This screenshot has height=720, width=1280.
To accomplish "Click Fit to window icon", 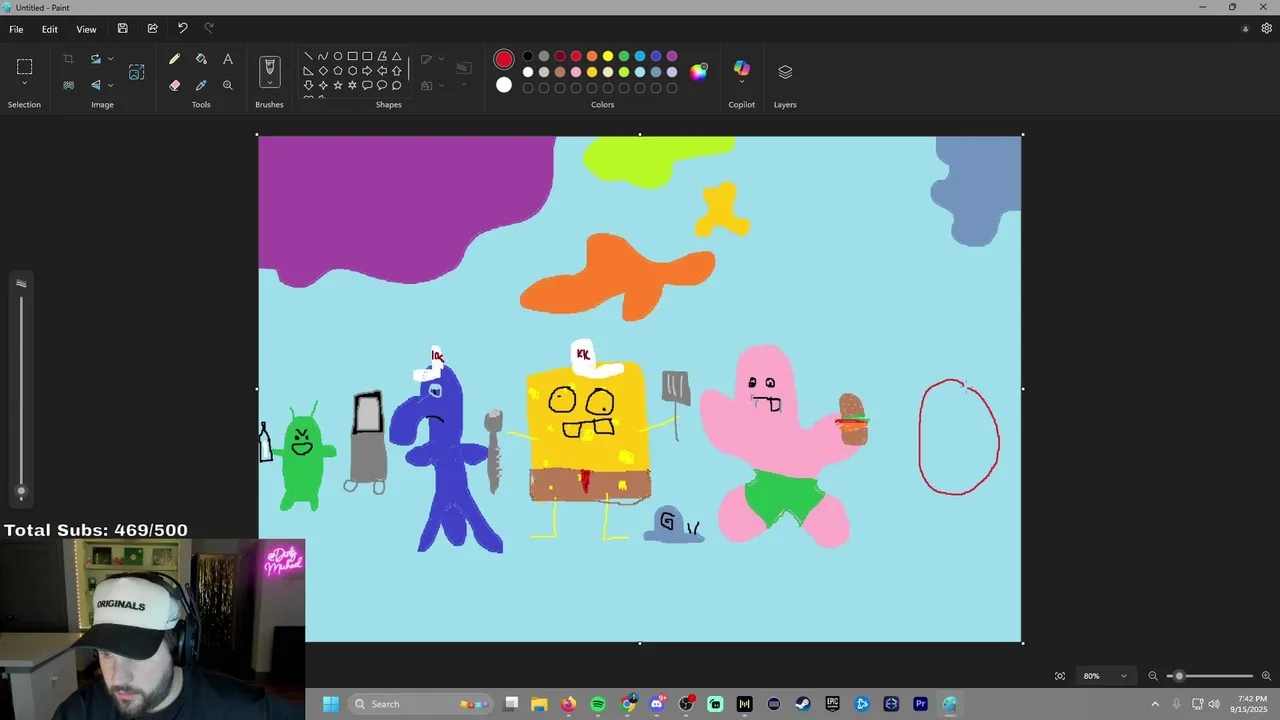I will click(x=1060, y=676).
